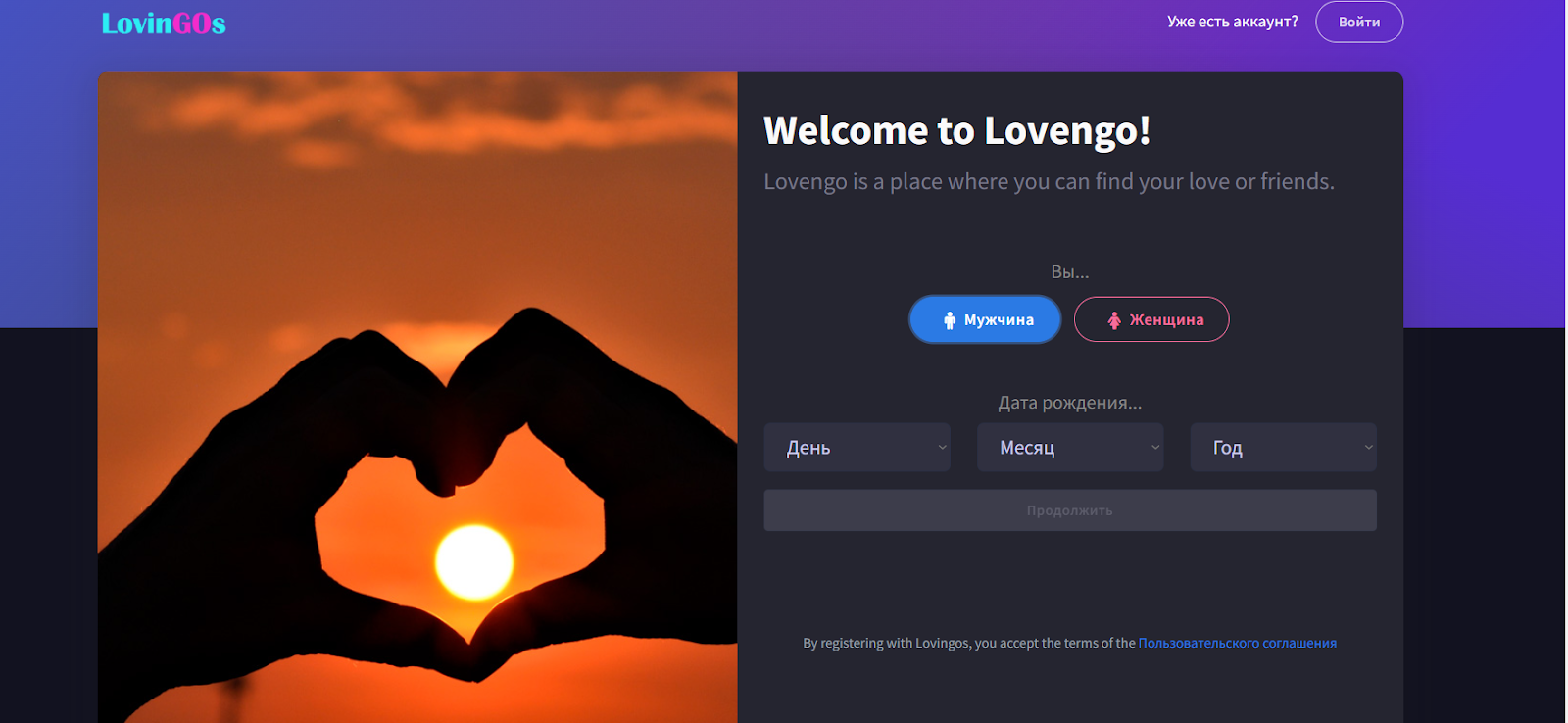Open the Пользовательского соглашения link
The height and width of the screenshot is (723, 1568).
click(1238, 643)
